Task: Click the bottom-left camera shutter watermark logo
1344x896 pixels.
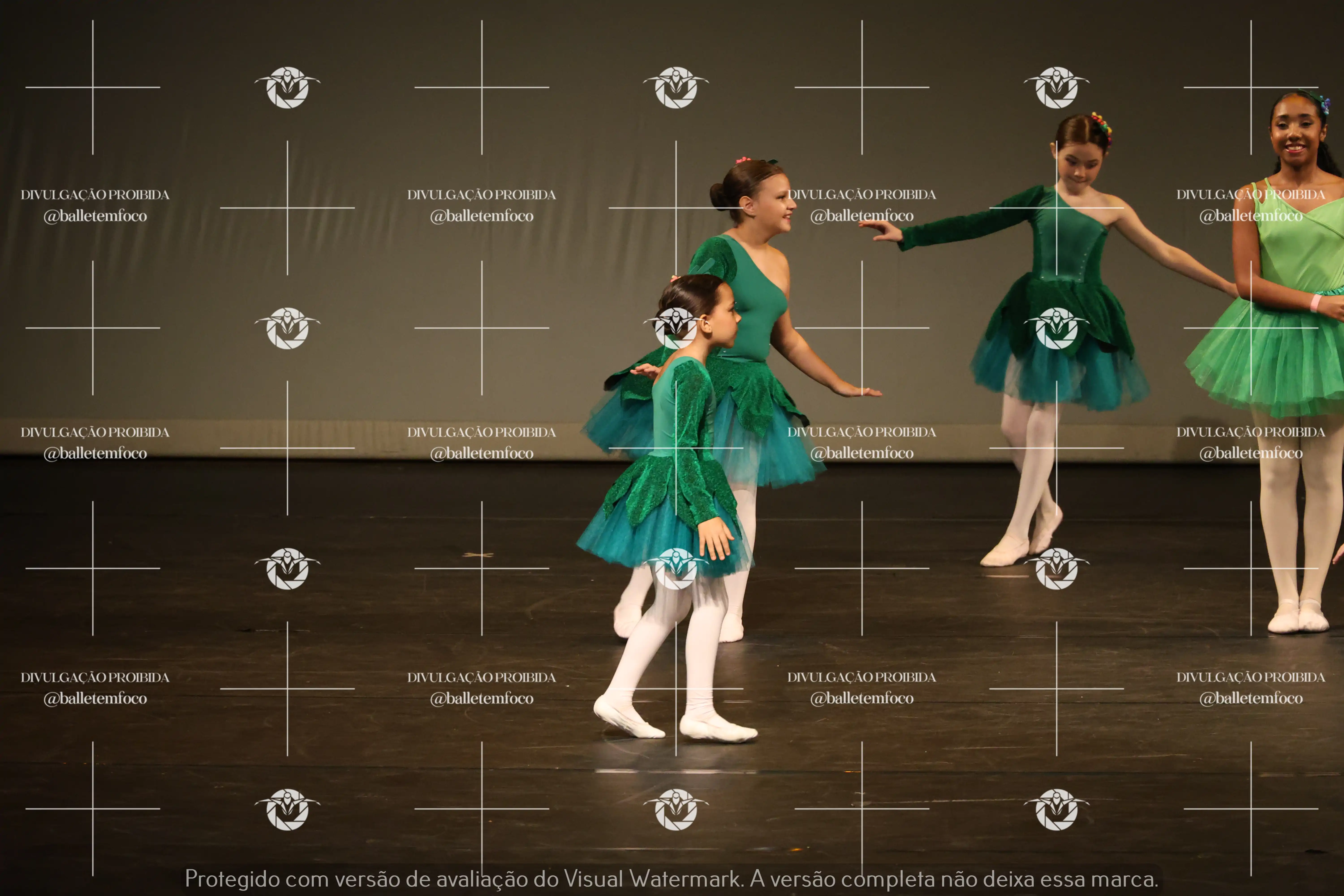Action: [287, 809]
